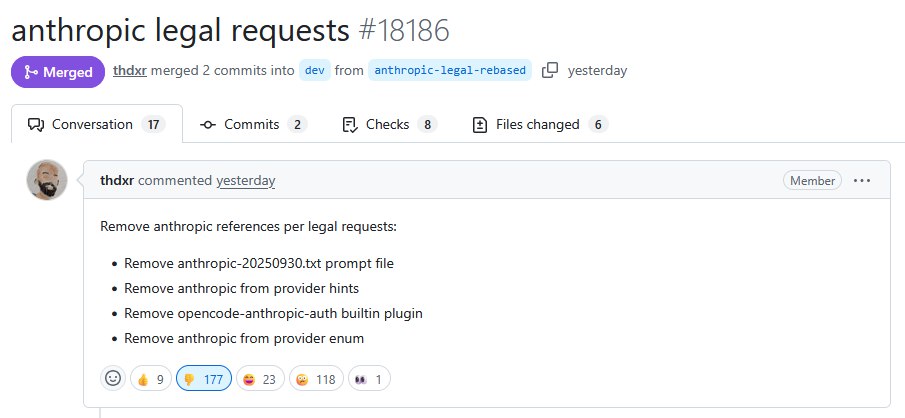Open the anthropic-legal-rebased branch link
The width and height of the screenshot is (905, 418).
[x=449, y=70]
